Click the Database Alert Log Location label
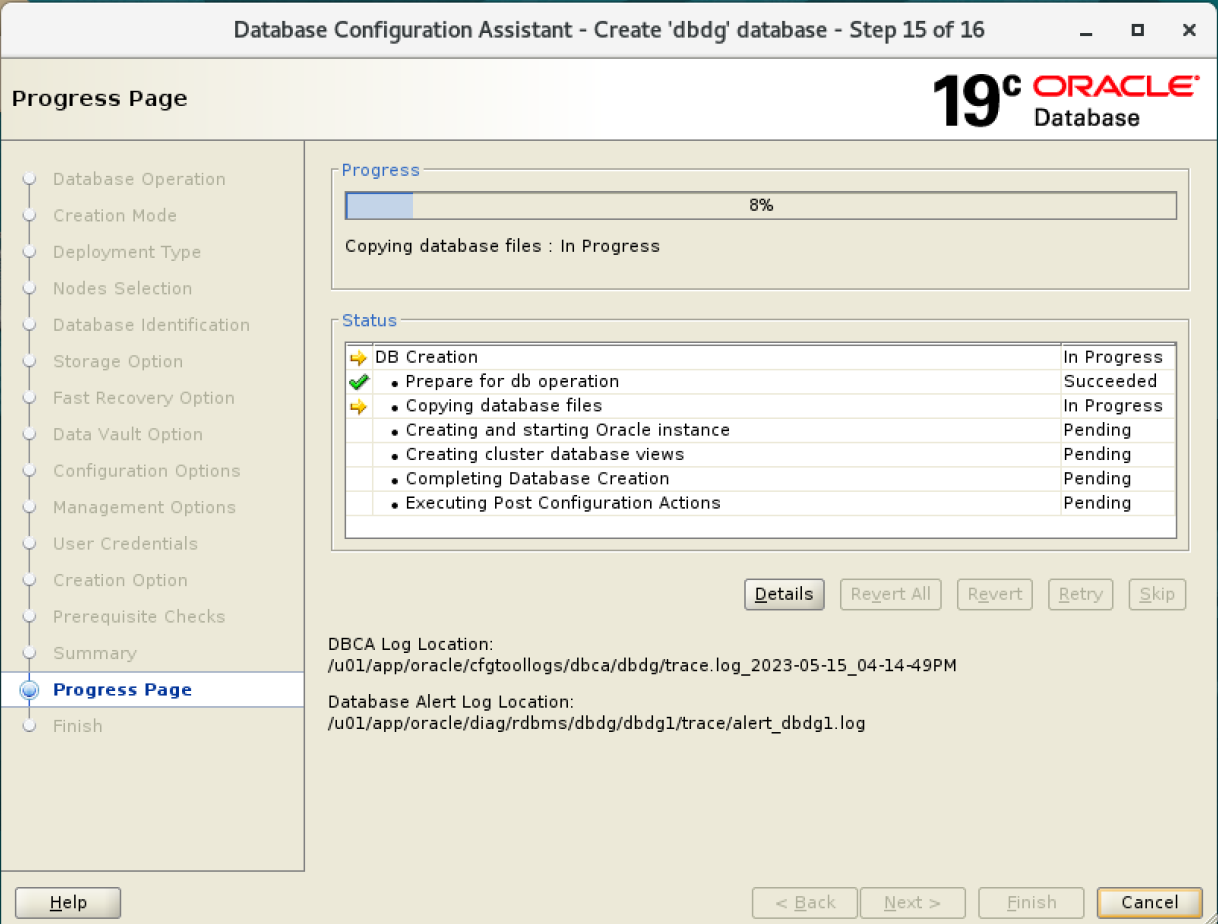Image resolution: width=1218 pixels, height=924 pixels. click(451, 702)
